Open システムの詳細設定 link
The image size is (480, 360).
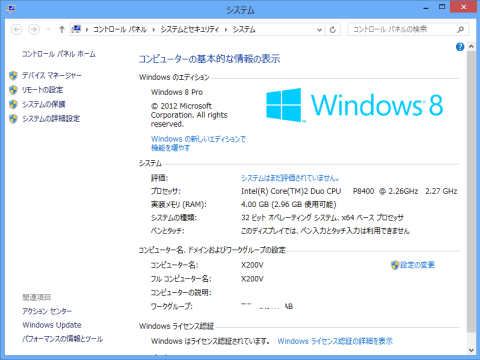coord(51,119)
